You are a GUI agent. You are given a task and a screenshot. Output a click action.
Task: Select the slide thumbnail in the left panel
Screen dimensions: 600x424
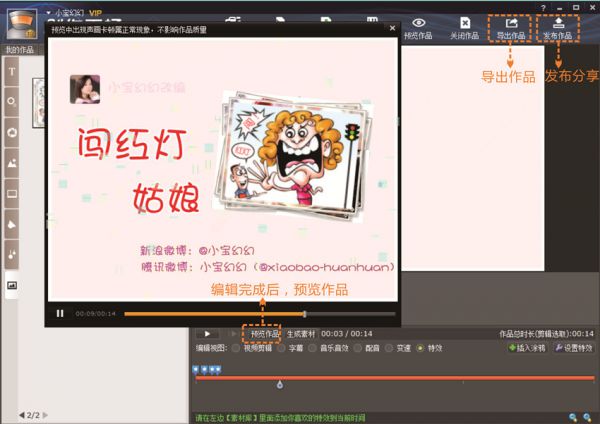coord(39,103)
